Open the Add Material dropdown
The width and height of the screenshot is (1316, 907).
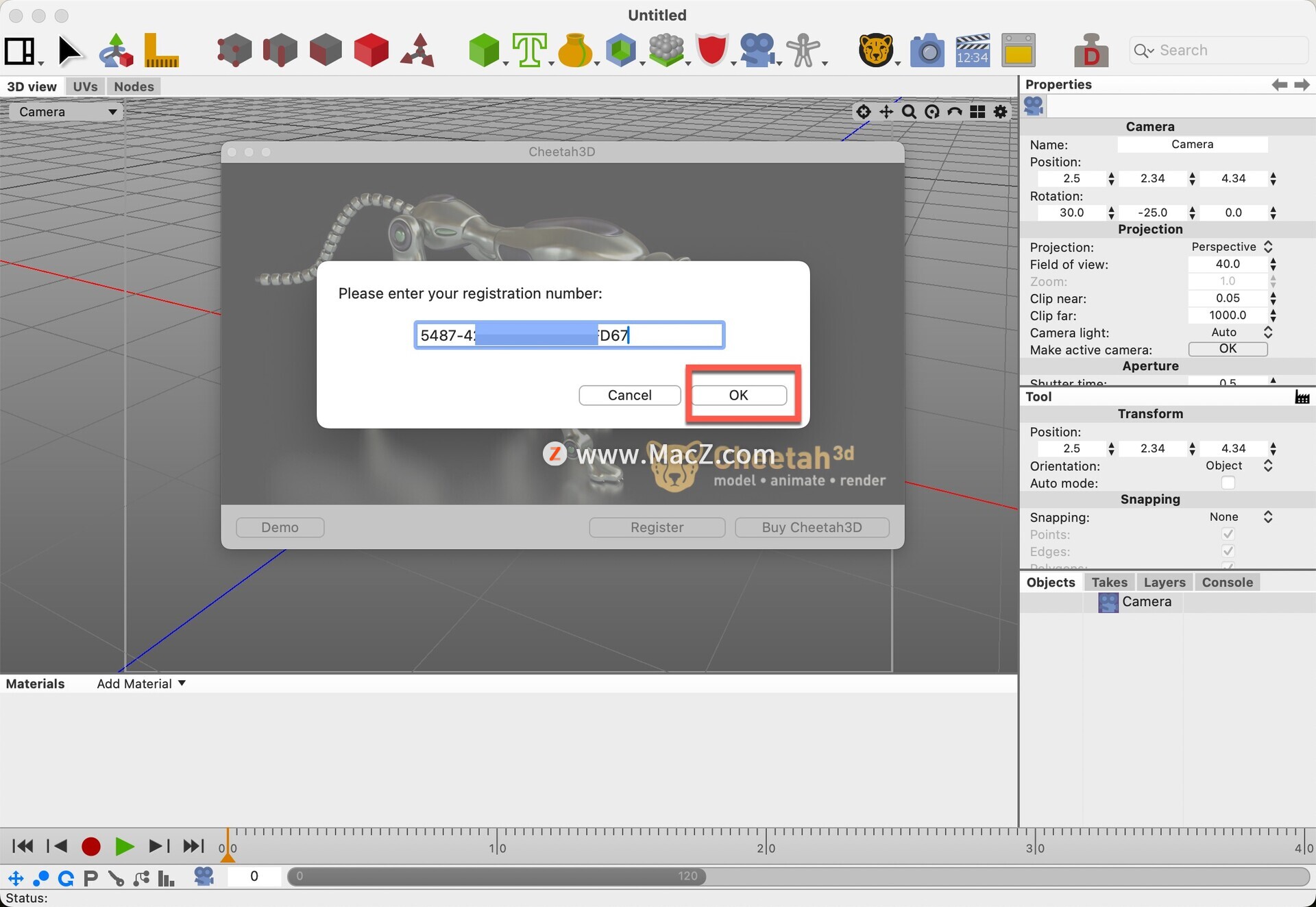pos(141,684)
